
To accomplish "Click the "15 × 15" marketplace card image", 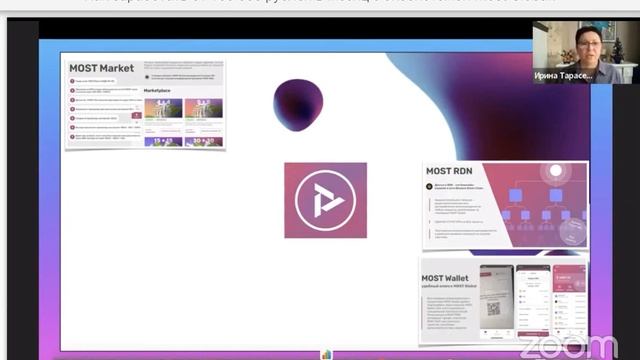I will coord(163,141).
